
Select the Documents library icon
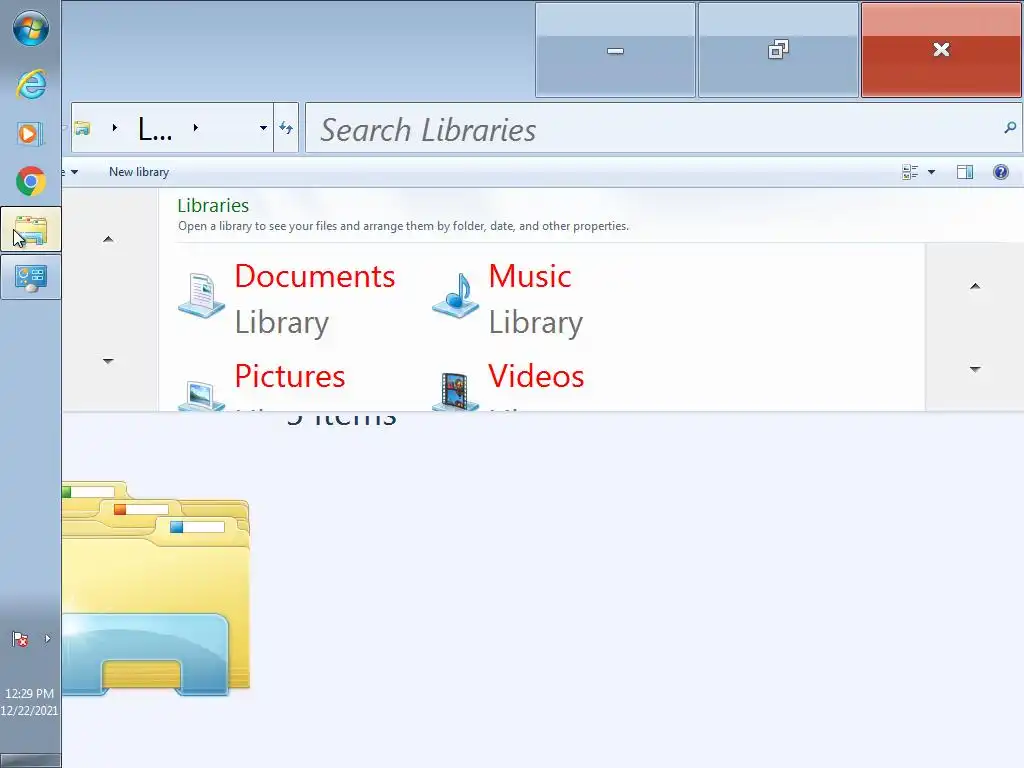(202, 296)
